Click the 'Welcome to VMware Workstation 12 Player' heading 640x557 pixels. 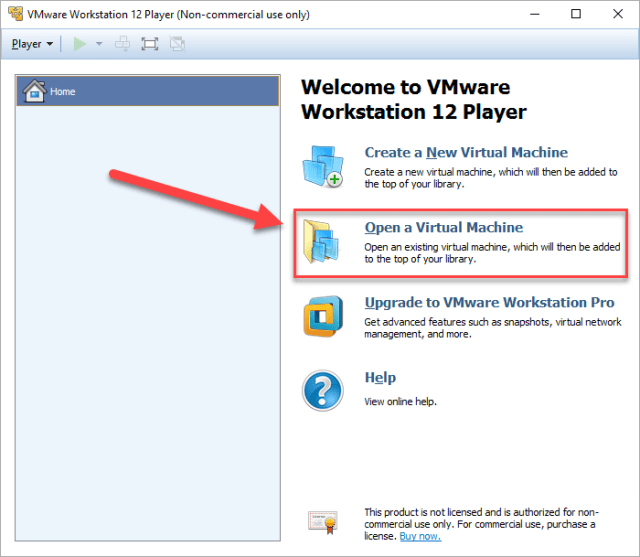(x=414, y=99)
